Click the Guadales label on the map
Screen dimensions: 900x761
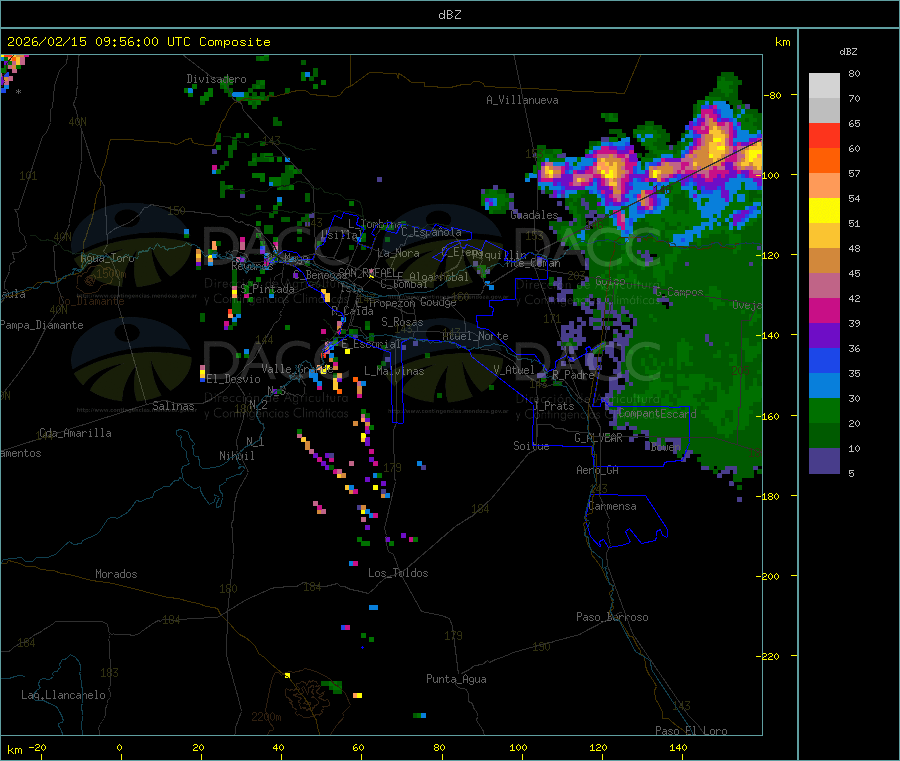pos(534,215)
